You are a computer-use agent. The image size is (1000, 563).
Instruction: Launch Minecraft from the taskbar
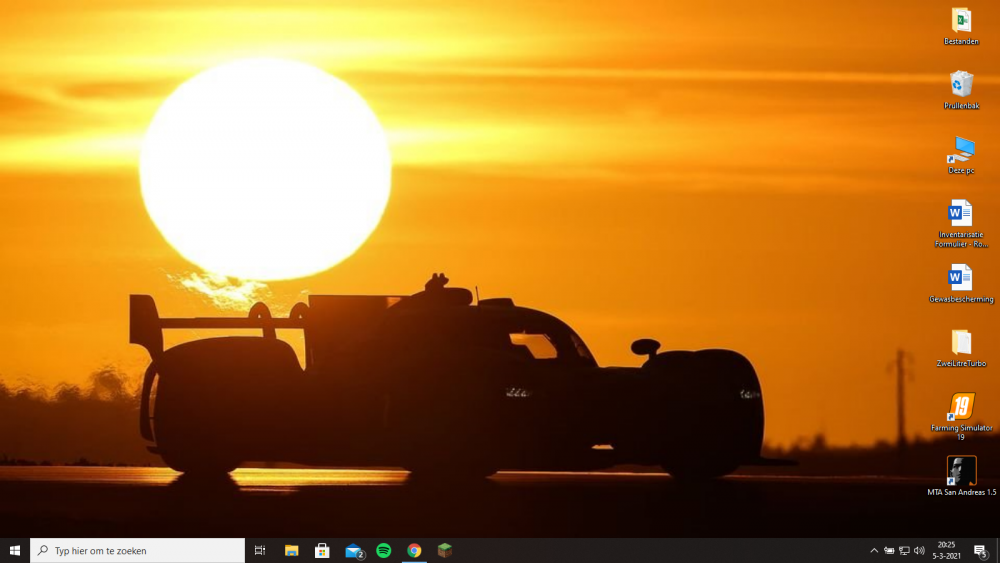[445, 551]
